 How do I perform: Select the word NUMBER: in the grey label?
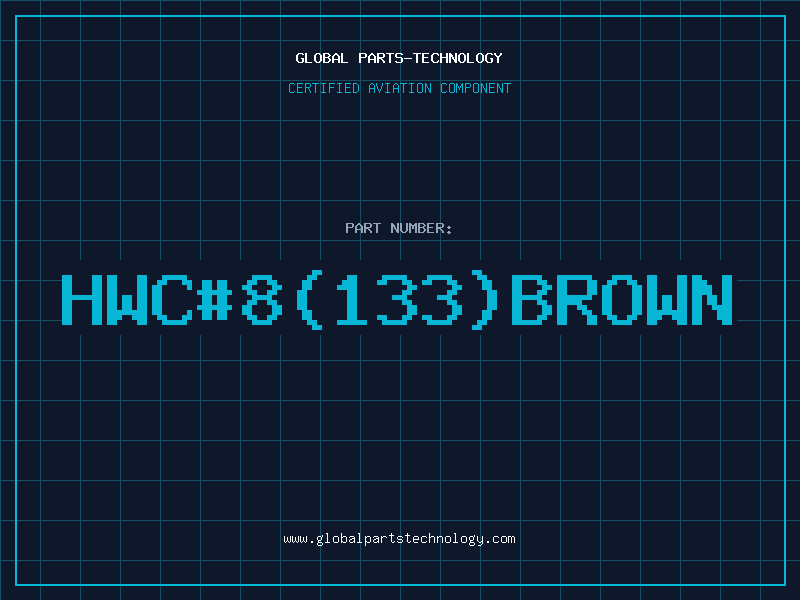pos(421,228)
